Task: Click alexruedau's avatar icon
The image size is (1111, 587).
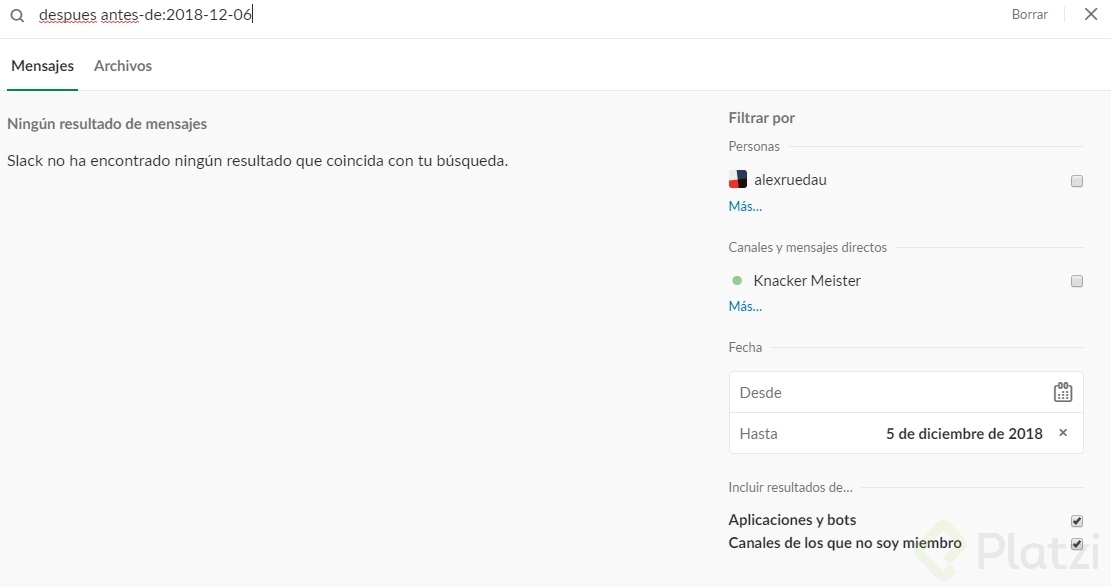Action: coord(738,180)
